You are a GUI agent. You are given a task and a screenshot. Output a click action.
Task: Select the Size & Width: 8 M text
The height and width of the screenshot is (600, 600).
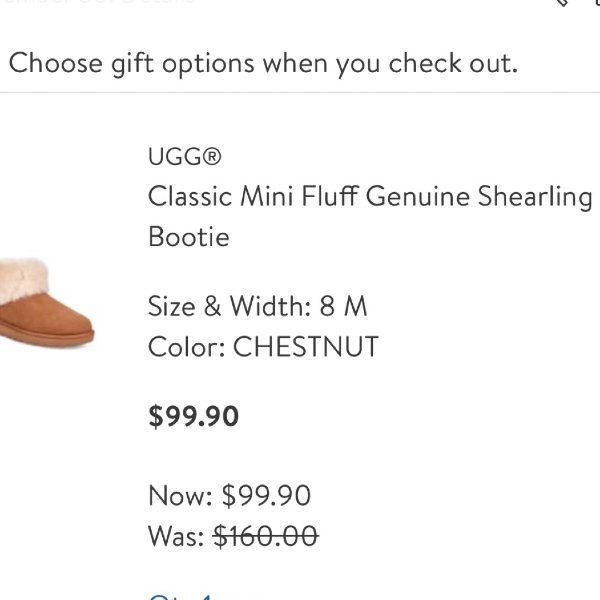pos(258,306)
